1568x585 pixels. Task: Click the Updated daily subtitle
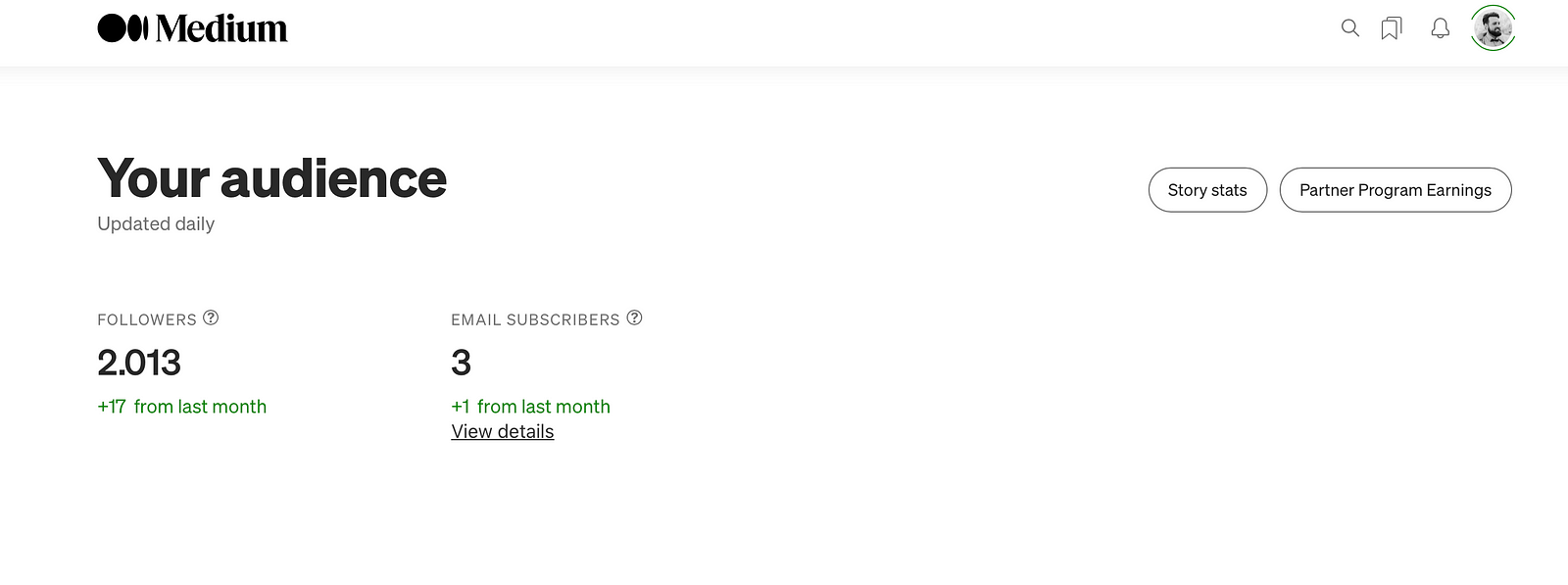coord(156,224)
